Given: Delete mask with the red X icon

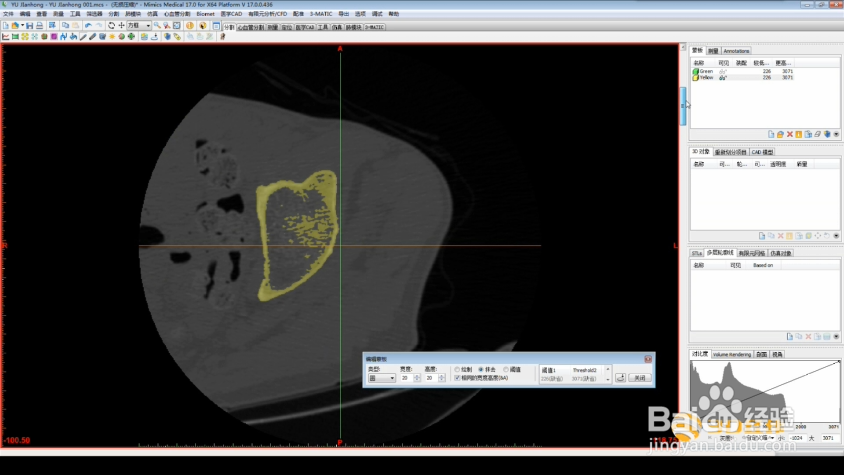Looking at the screenshot, I should (x=790, y=134).
